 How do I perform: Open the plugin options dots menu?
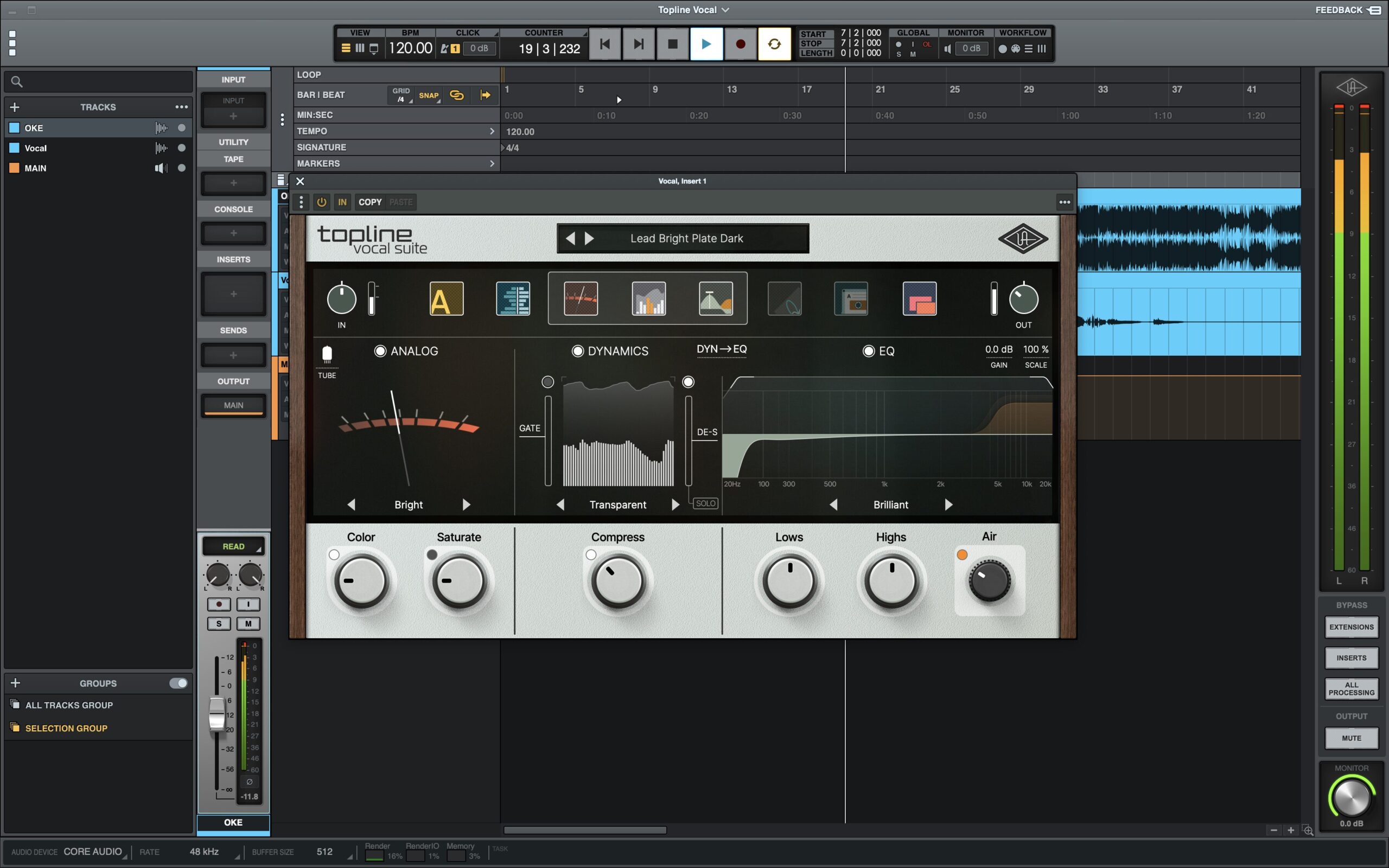(x=1064, y=202)
